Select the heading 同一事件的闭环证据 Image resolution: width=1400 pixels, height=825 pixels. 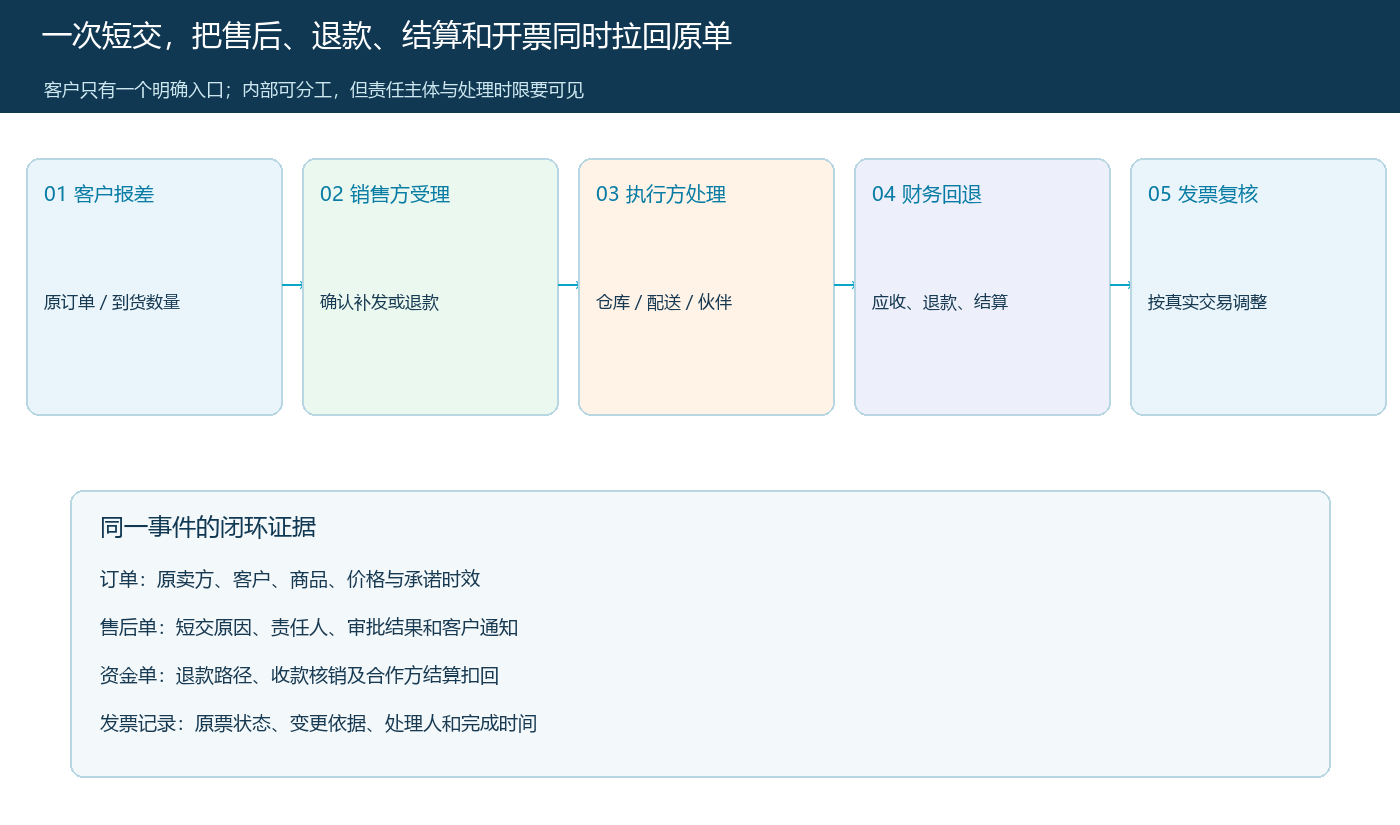click(208, 527)
